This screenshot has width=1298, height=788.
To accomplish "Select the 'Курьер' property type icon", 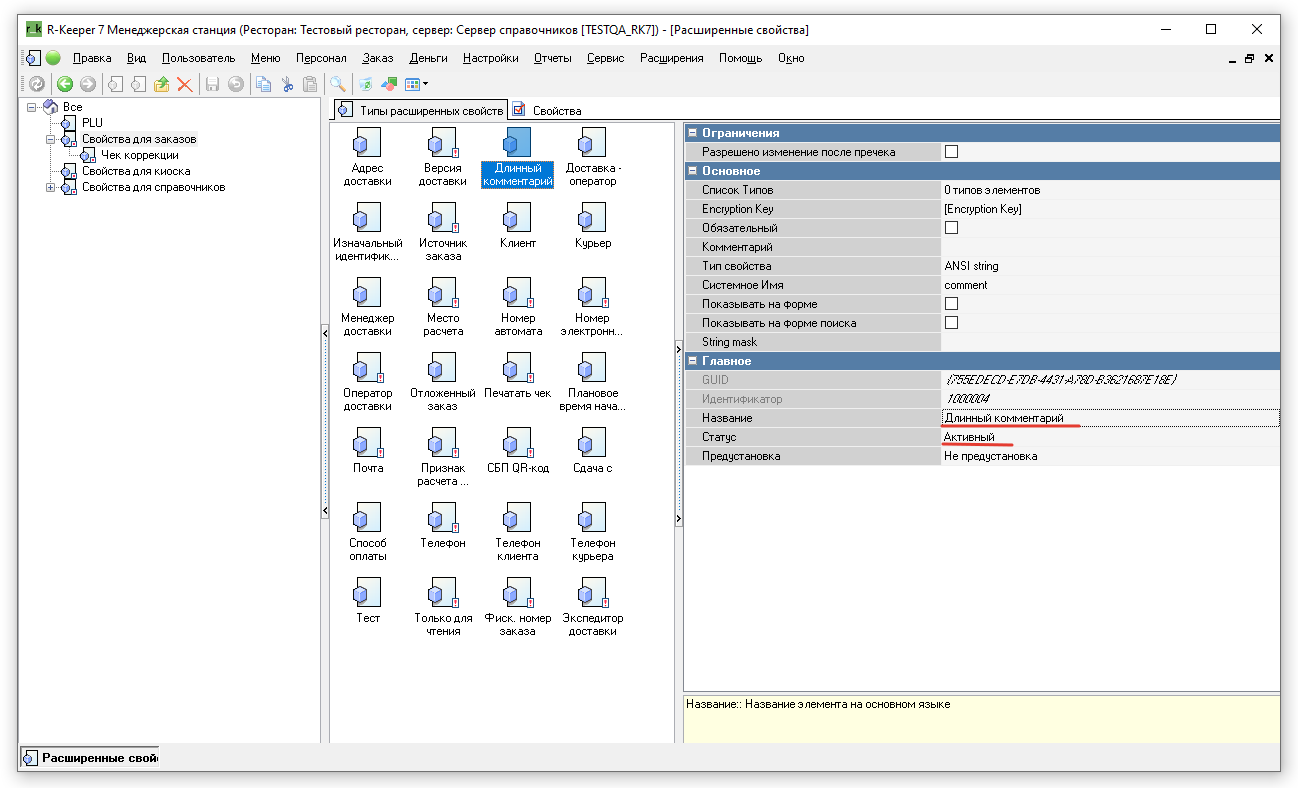I will 592,217.
